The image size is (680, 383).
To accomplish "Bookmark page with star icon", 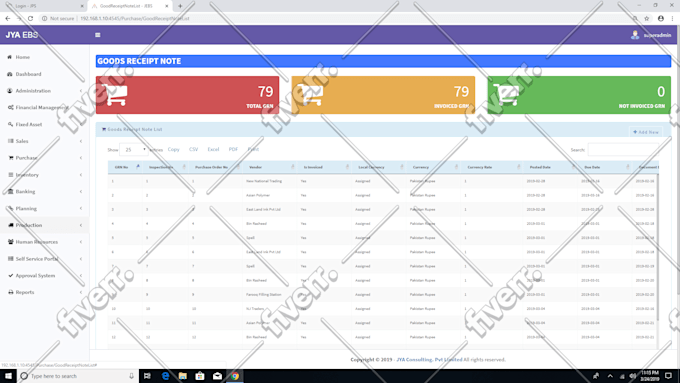I will coord(647,19).
